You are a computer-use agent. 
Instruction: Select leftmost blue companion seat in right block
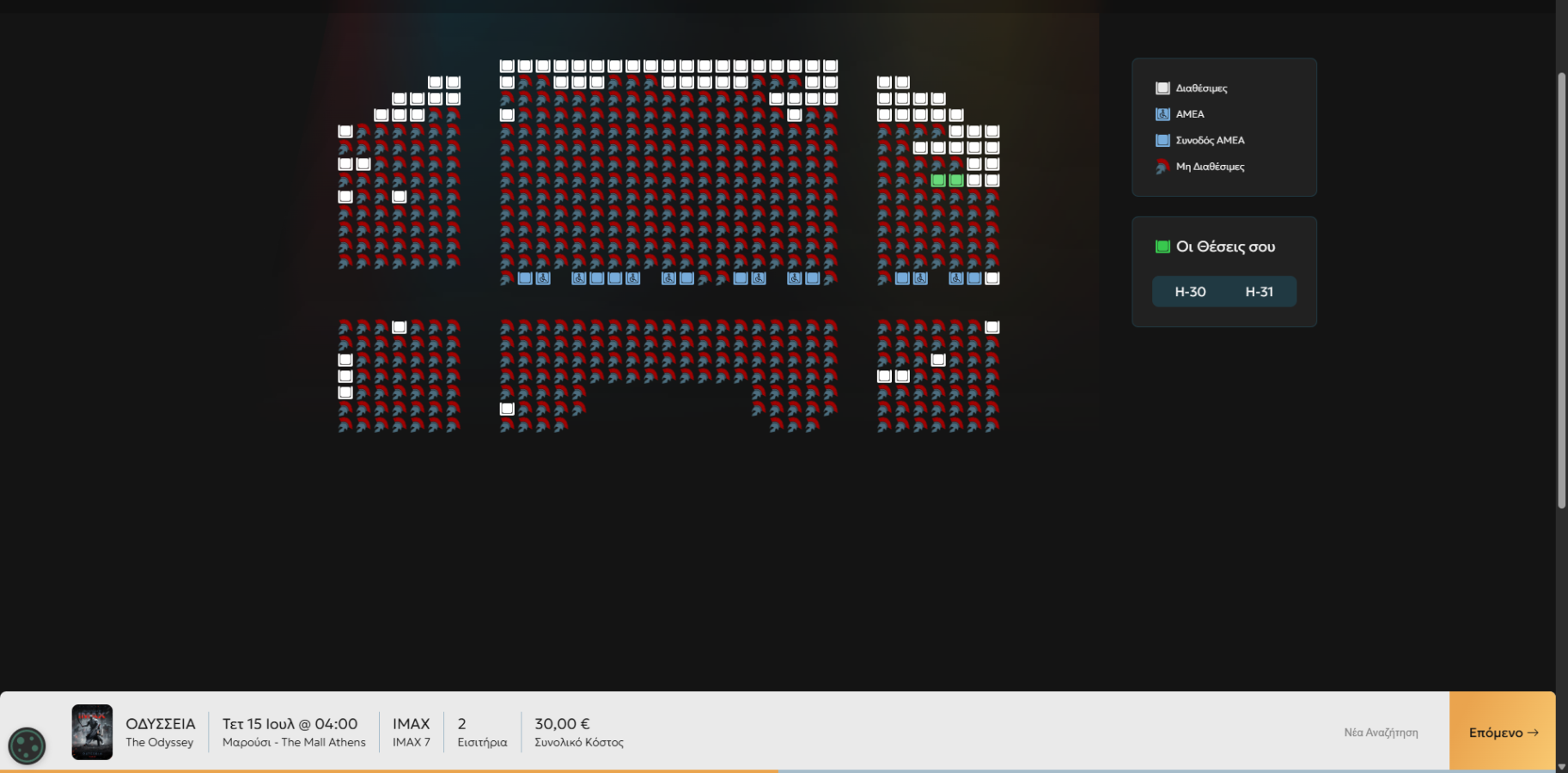[902, 278]
